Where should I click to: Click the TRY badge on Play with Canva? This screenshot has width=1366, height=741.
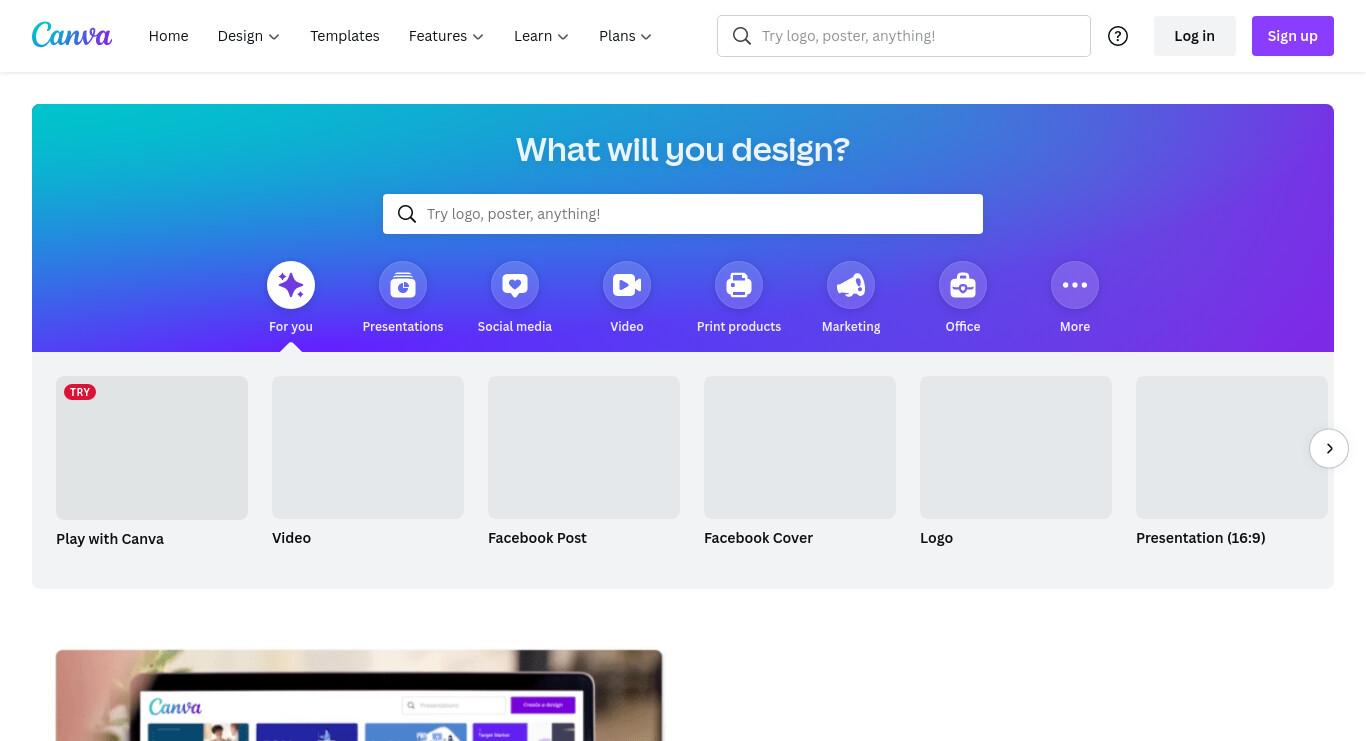point(80,392)
